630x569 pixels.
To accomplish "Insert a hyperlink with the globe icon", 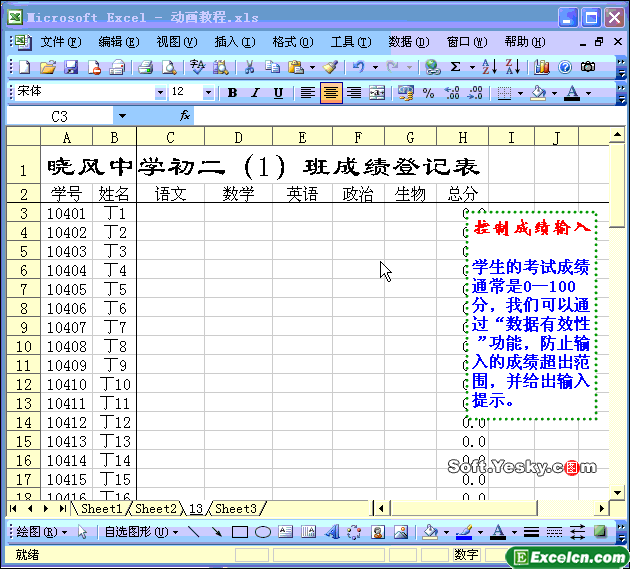I will pyautogui.click(x=433, y=67).
